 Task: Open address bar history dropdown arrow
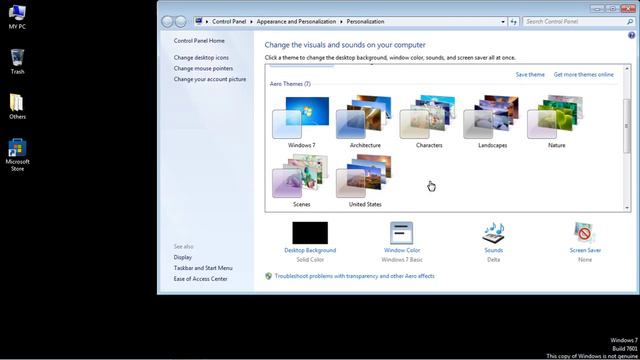(503, 22)
